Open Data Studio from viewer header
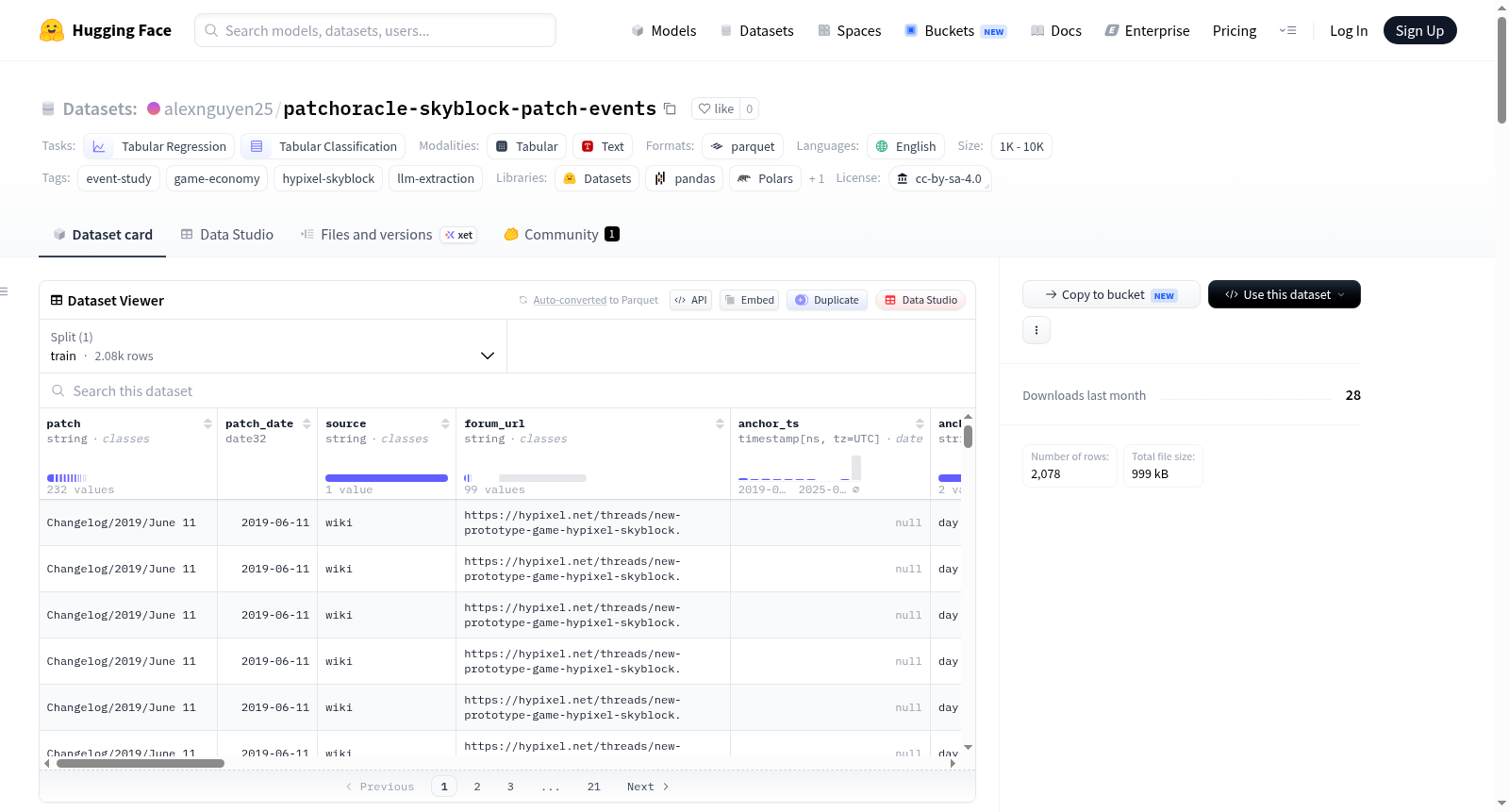Image resolution: width=1509 pixels, height=812 pixels. point(920,300)
